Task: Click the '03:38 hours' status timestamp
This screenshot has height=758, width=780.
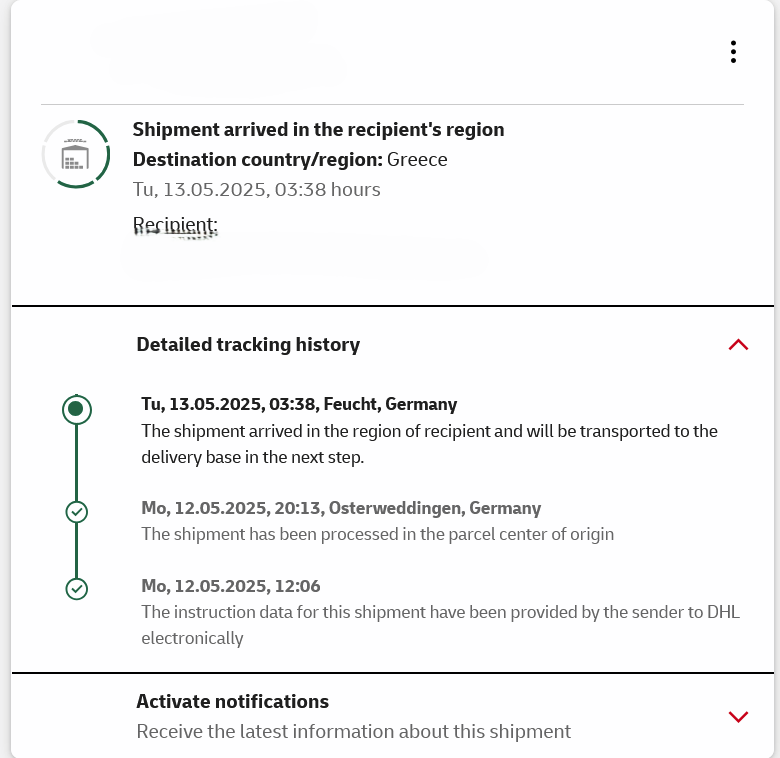Action: click(x=256, y=189)
